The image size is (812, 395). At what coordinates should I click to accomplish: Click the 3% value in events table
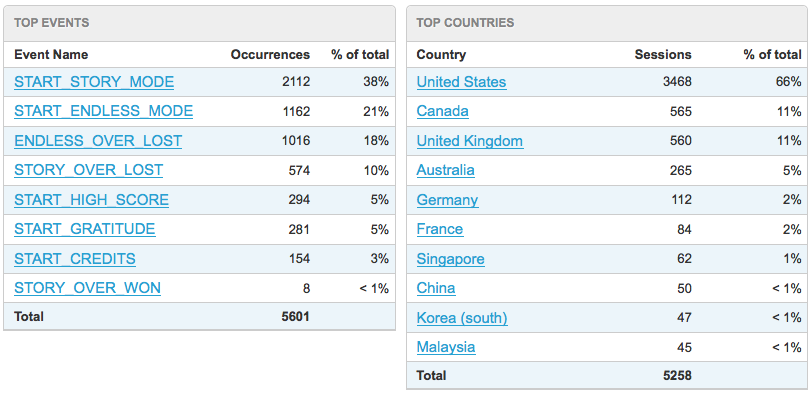[x=380, y=259]
